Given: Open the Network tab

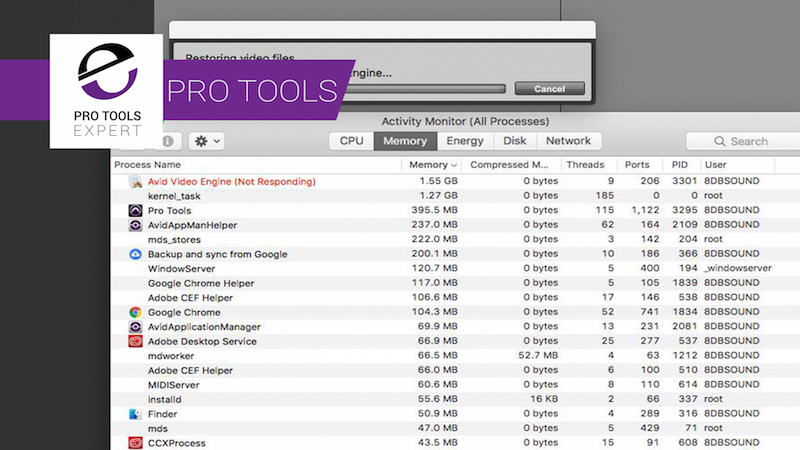Looking at the screenshot, I should pyautogui.click(x=568, y=141).
